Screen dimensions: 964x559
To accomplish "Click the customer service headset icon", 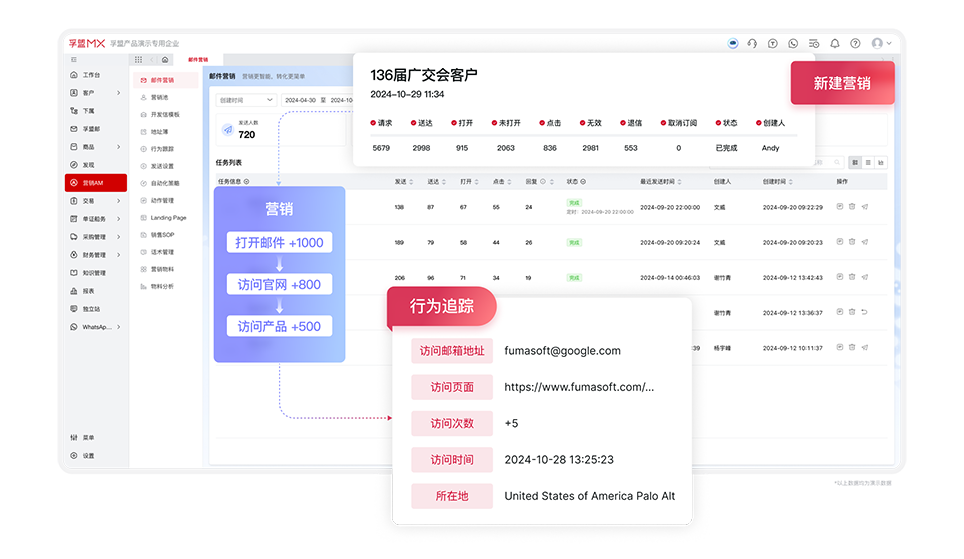I will 752,44.
